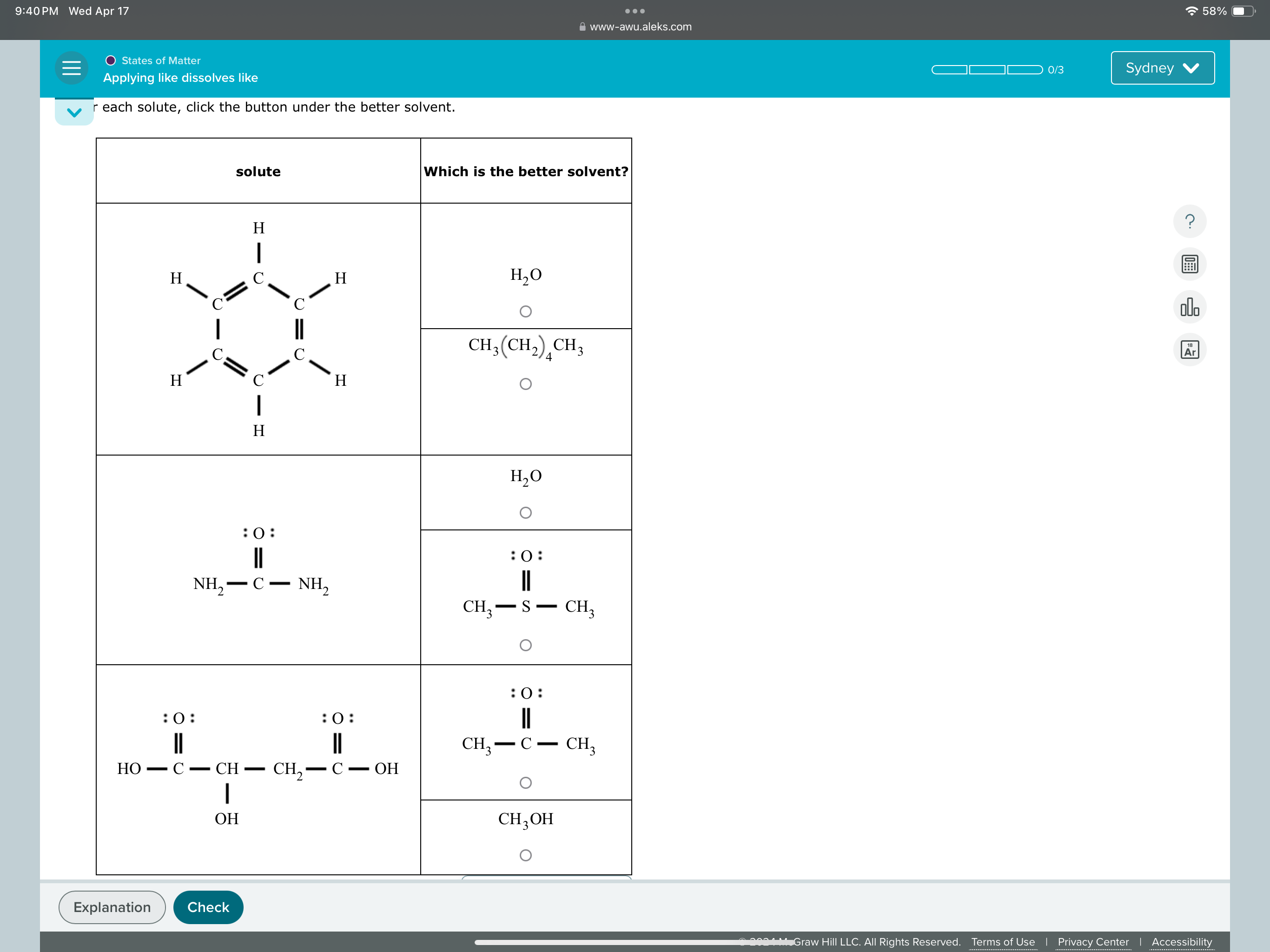Open the on-screen calculator icon
Image resolution: width=1270 pixels, height=952 pixels.
click(x=1189, y=264)
